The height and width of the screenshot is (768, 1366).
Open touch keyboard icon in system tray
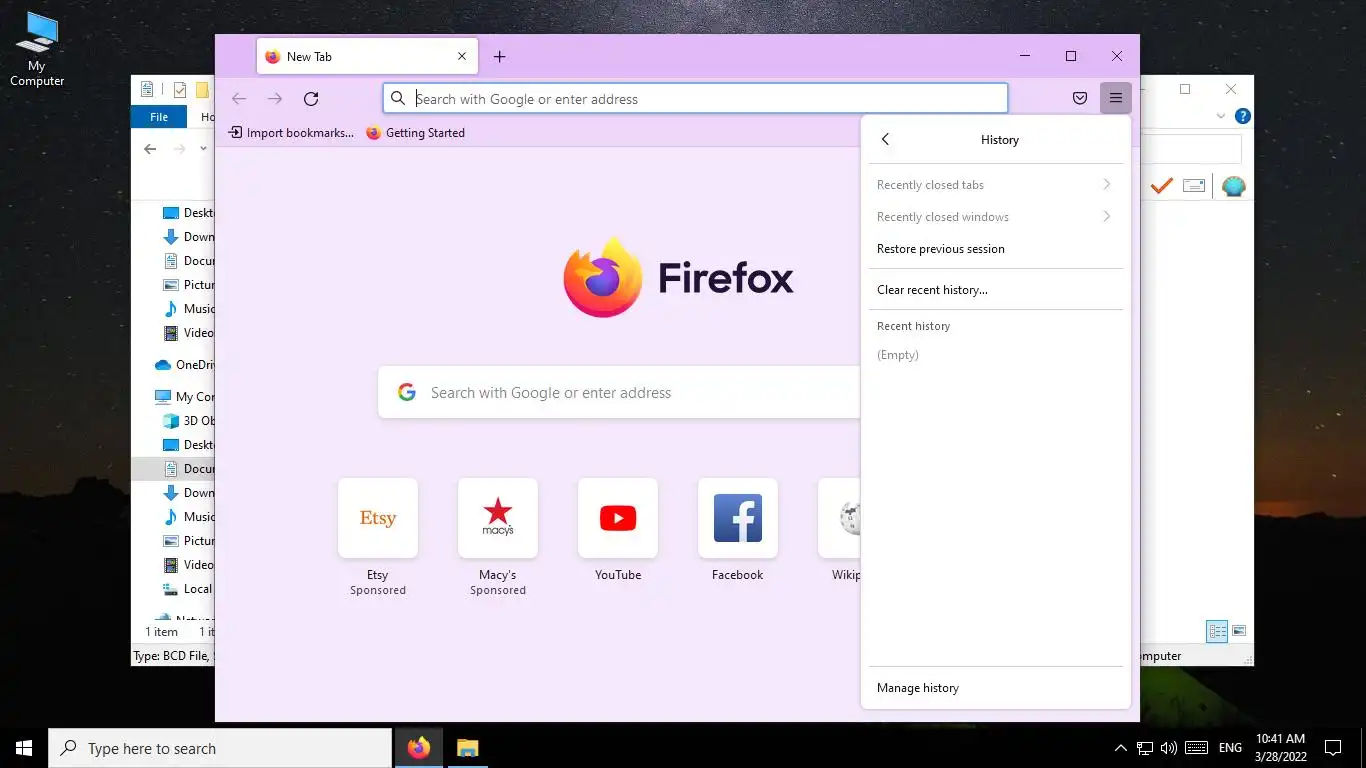pyautogui.click(x=1196, y=748)
